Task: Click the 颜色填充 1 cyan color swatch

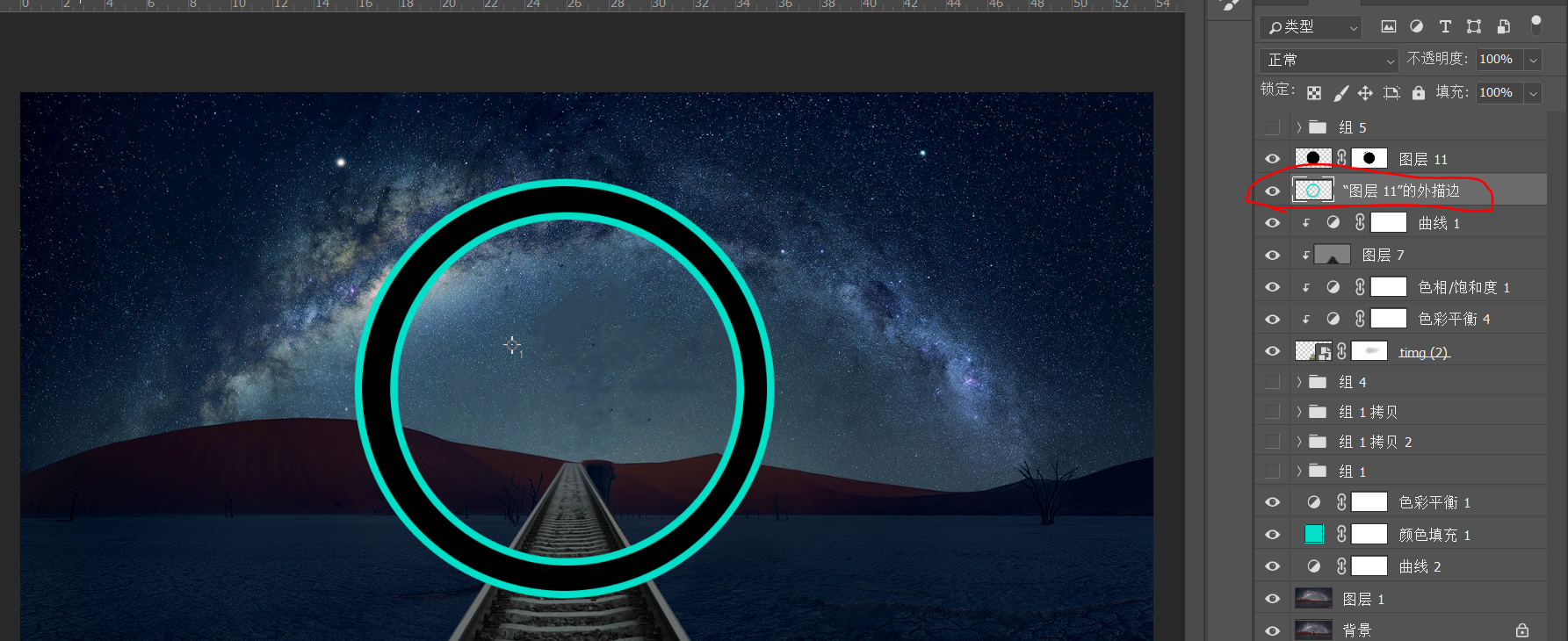Action: pos(1314,534)
